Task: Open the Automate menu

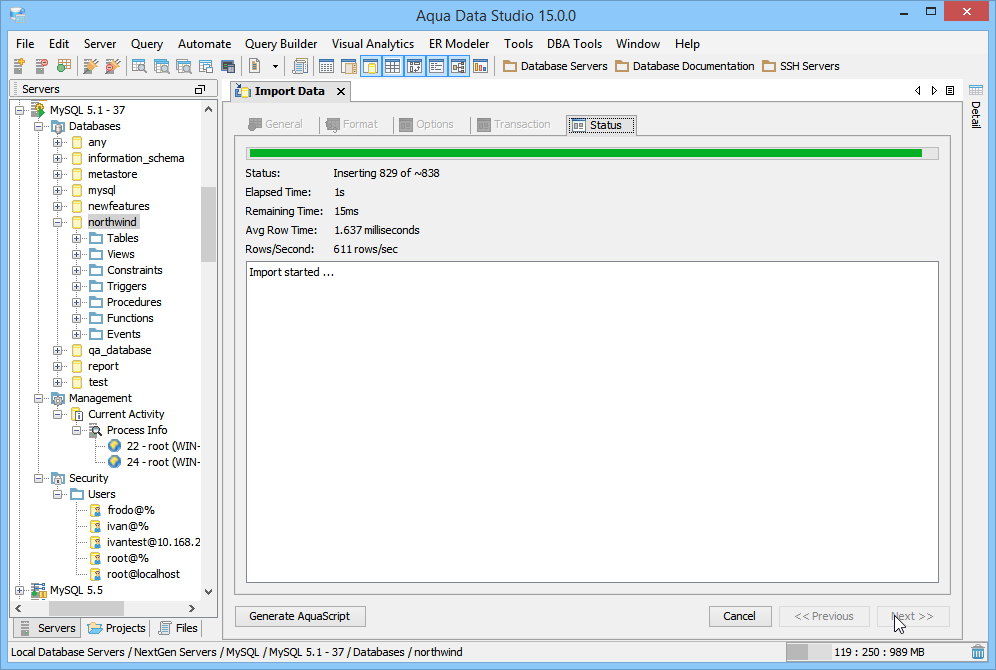Action: coord(205,44)
